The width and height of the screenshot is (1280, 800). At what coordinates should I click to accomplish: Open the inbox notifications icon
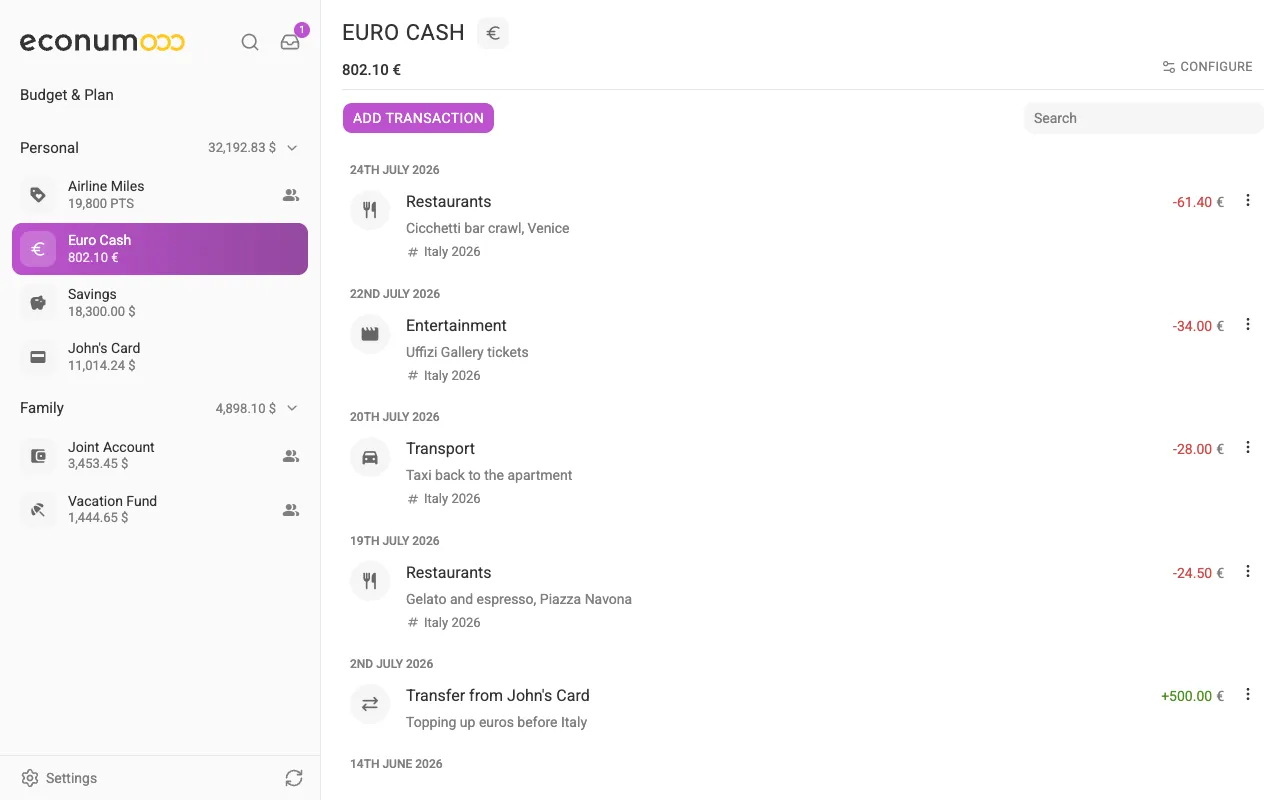point(290,42)
